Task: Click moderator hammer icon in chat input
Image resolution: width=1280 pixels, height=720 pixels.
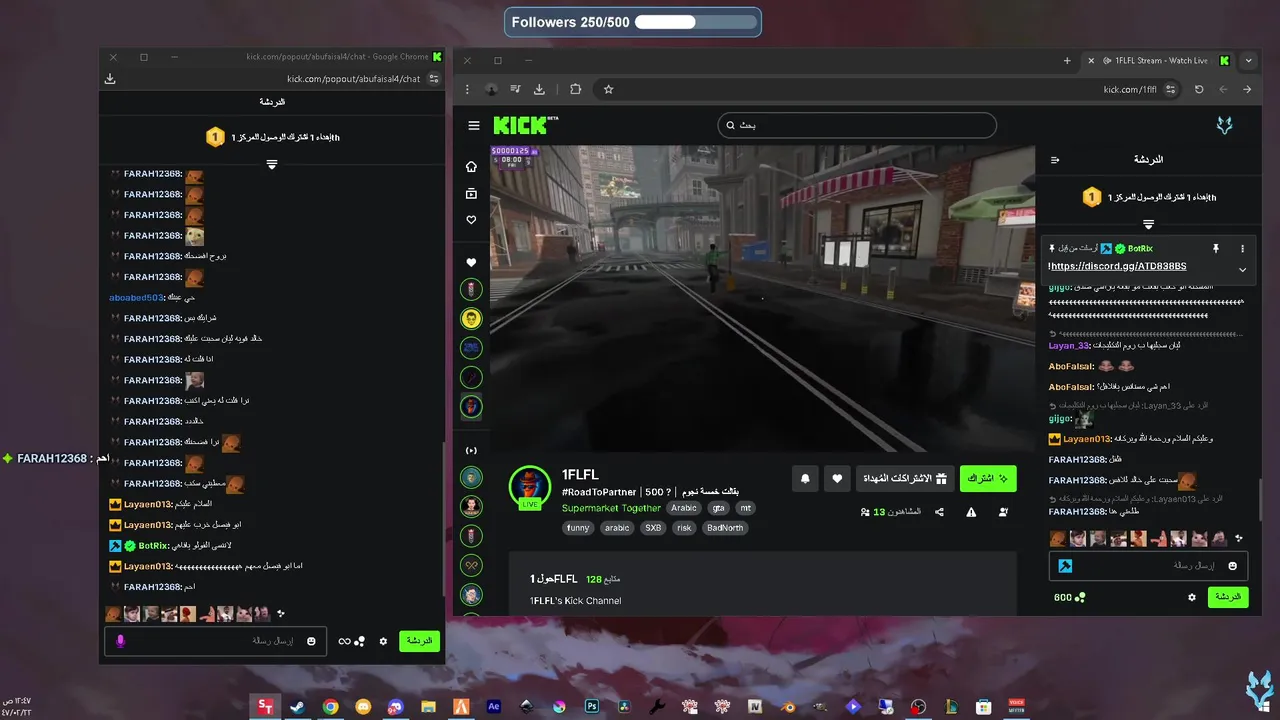Action: [x=1065, y=566]
